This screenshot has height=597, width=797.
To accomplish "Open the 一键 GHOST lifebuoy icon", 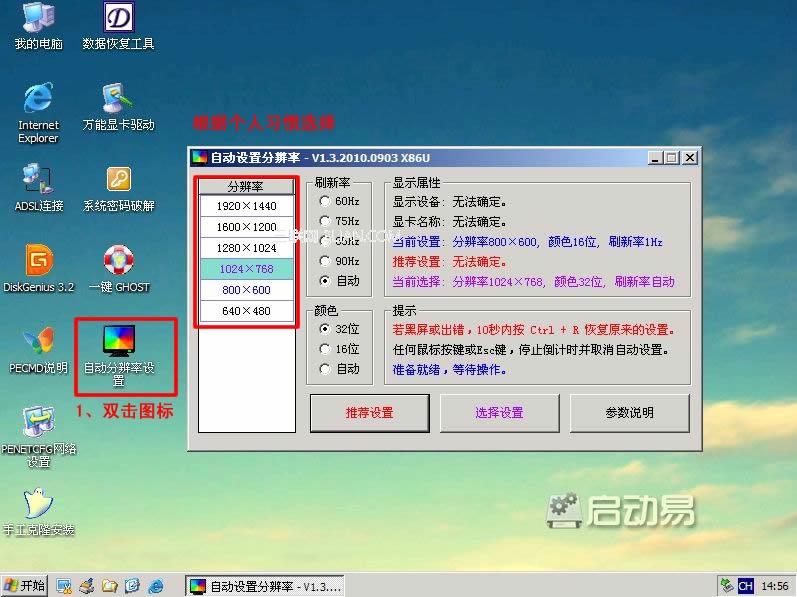I will (119, 268).
